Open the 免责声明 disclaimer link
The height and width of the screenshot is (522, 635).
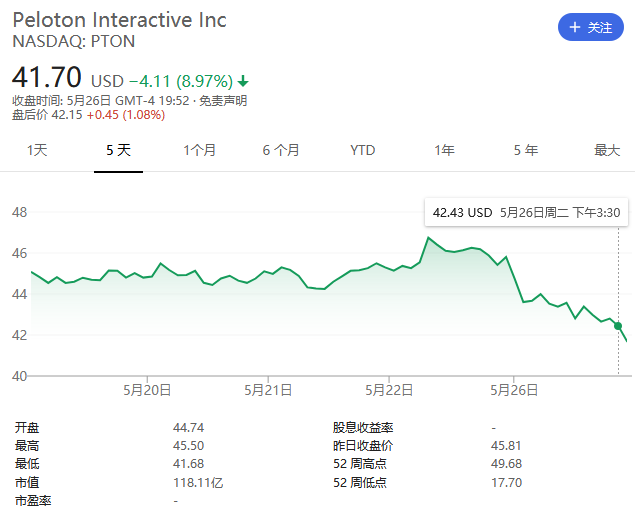click(x=223, y=101)
